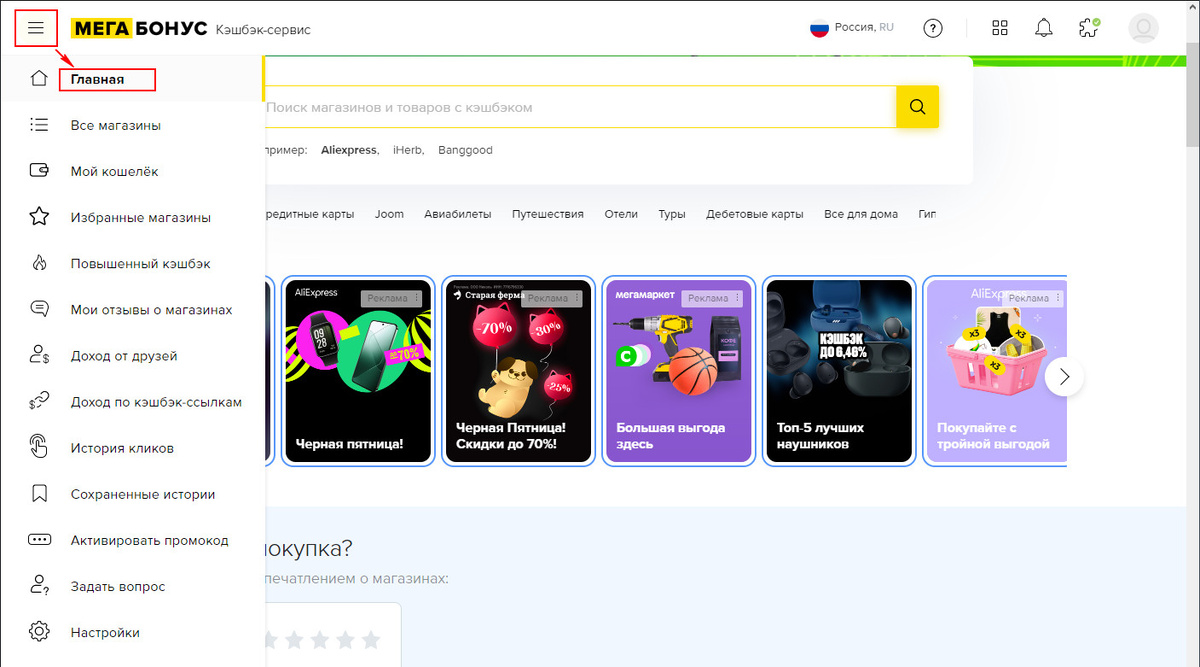Click the puzzle extension icon
Viewport: 1200px width, 667px height.
coord(1089,28)
